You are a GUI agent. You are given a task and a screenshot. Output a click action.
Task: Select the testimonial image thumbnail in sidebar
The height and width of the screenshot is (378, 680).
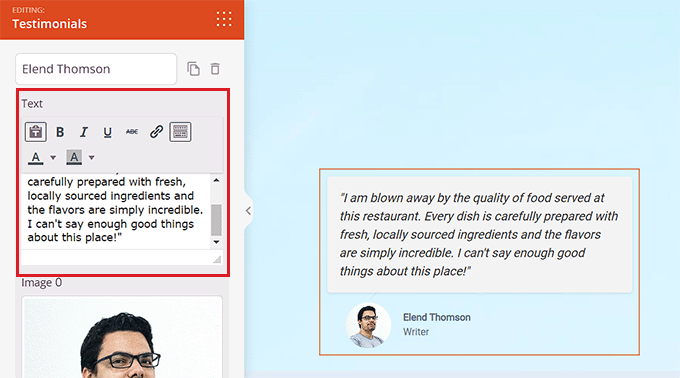[122, 337]
